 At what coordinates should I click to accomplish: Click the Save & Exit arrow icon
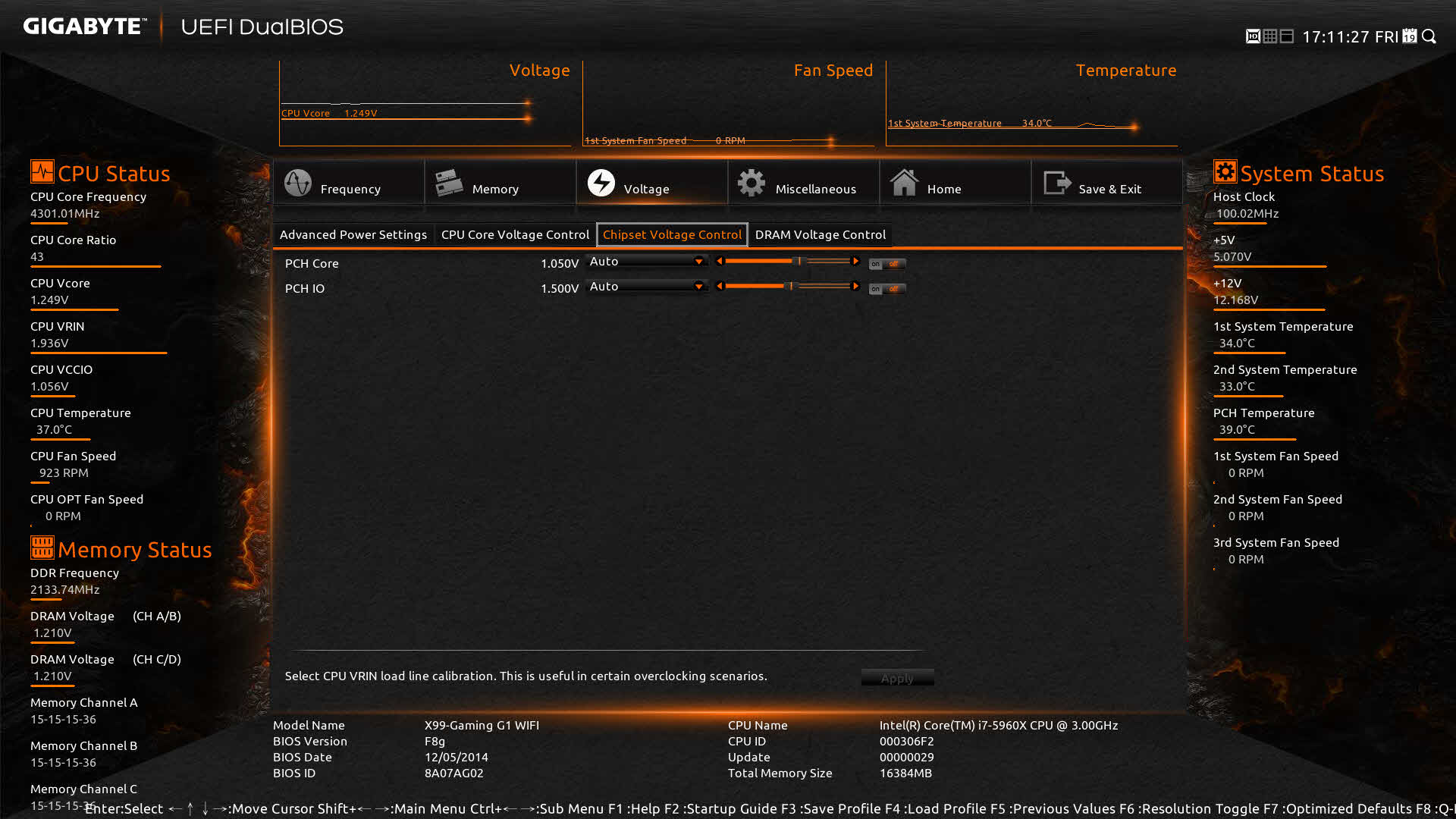click(x=1056, y=183)
